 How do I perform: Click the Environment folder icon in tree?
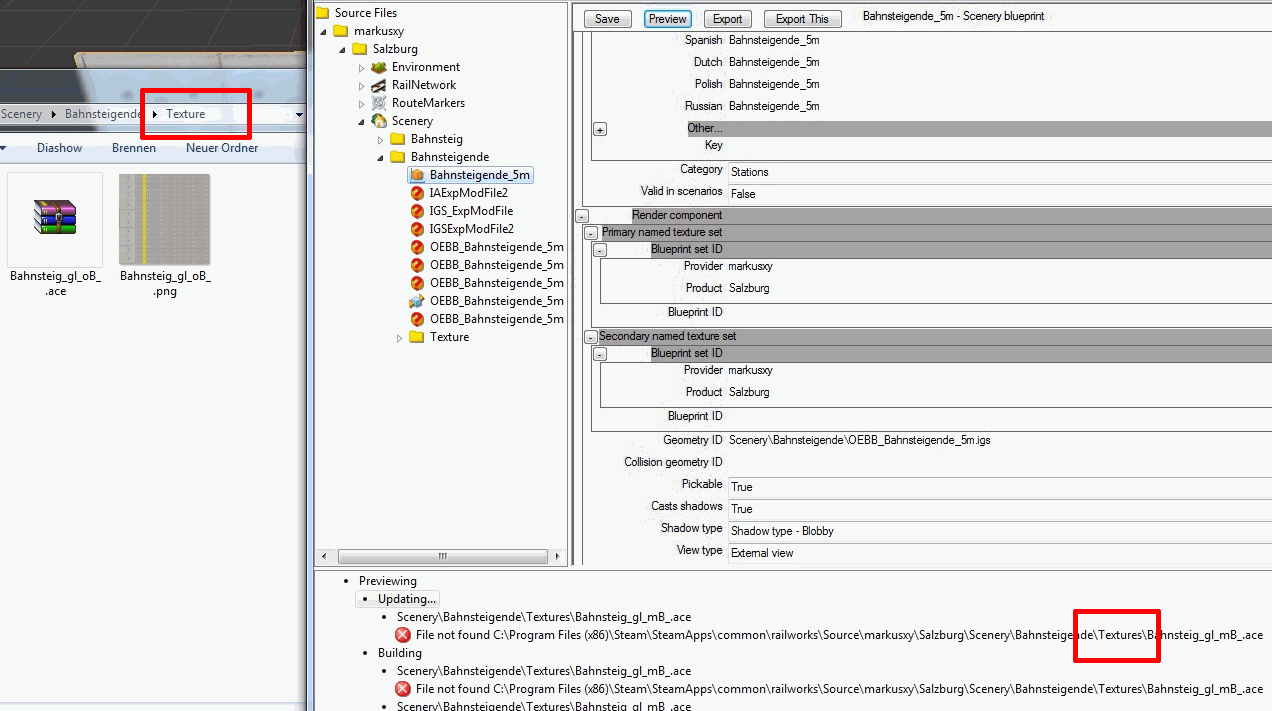pos(379,67)
